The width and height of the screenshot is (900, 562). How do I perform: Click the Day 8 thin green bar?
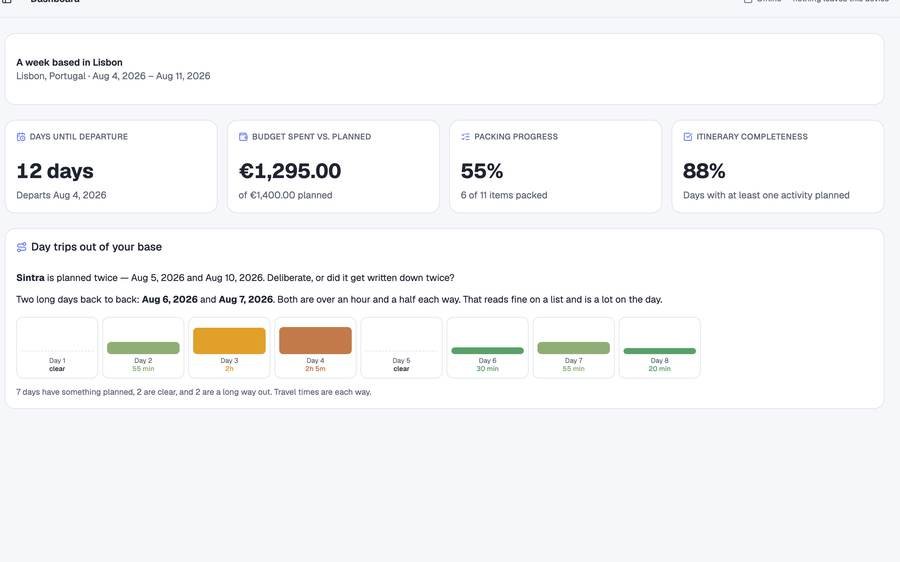coord(660,351)
